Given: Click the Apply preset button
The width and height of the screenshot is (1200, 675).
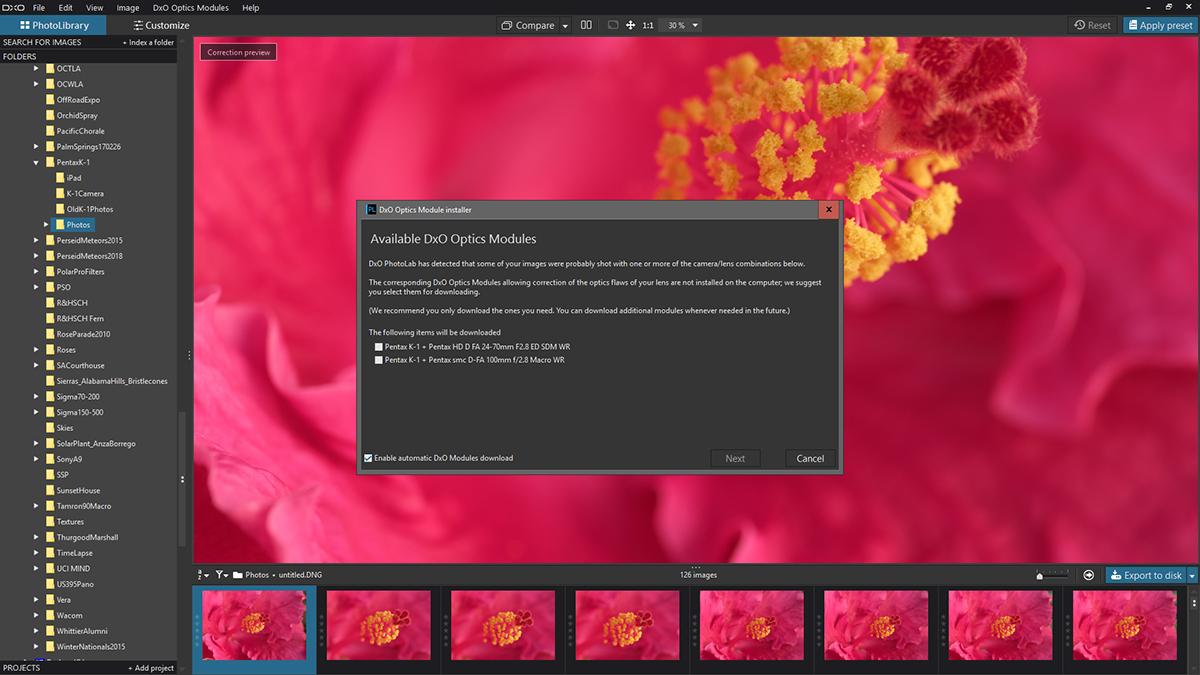Looking at the screenshot, I should 1160,25.
